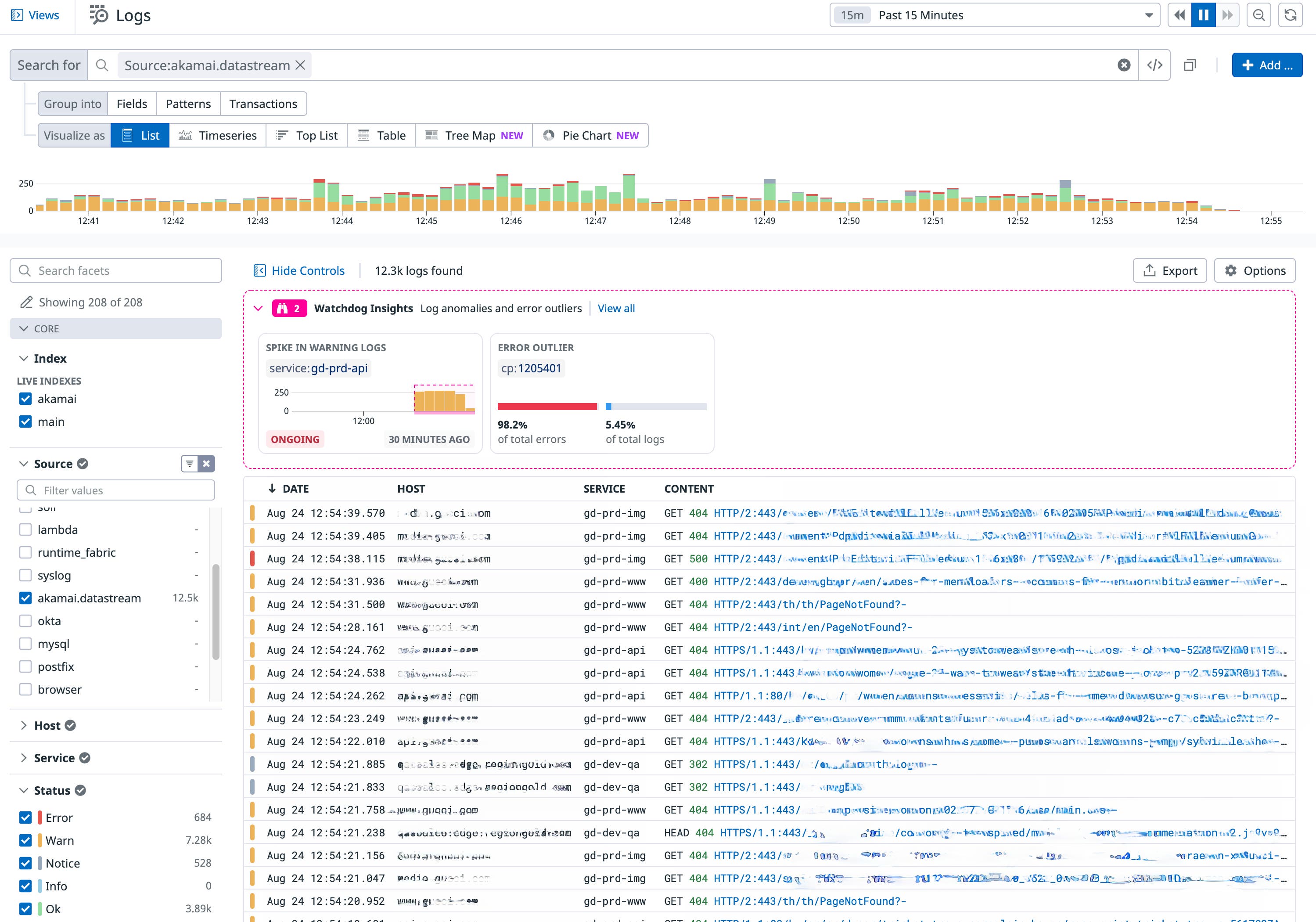Expand the Host facet
The width and height of the screenshot is (1316, 922).
click(x=24, y=725)
